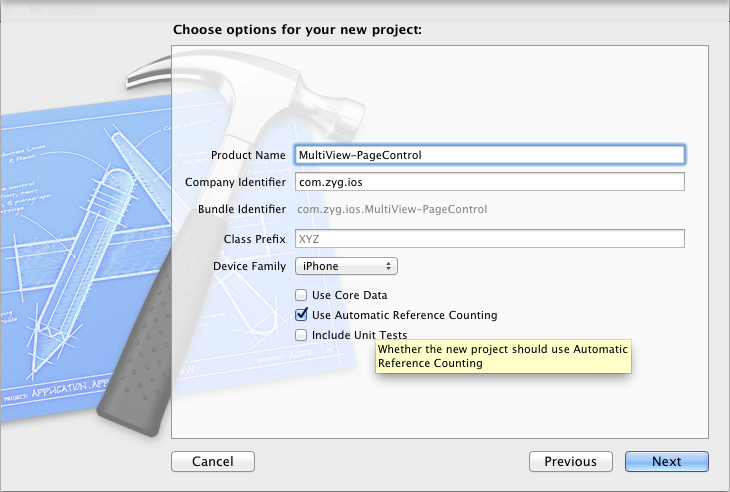Screen dimensions: 730x492
Task: Click the Cancel button
Action: pyautogui.click(x=213, y=461)
